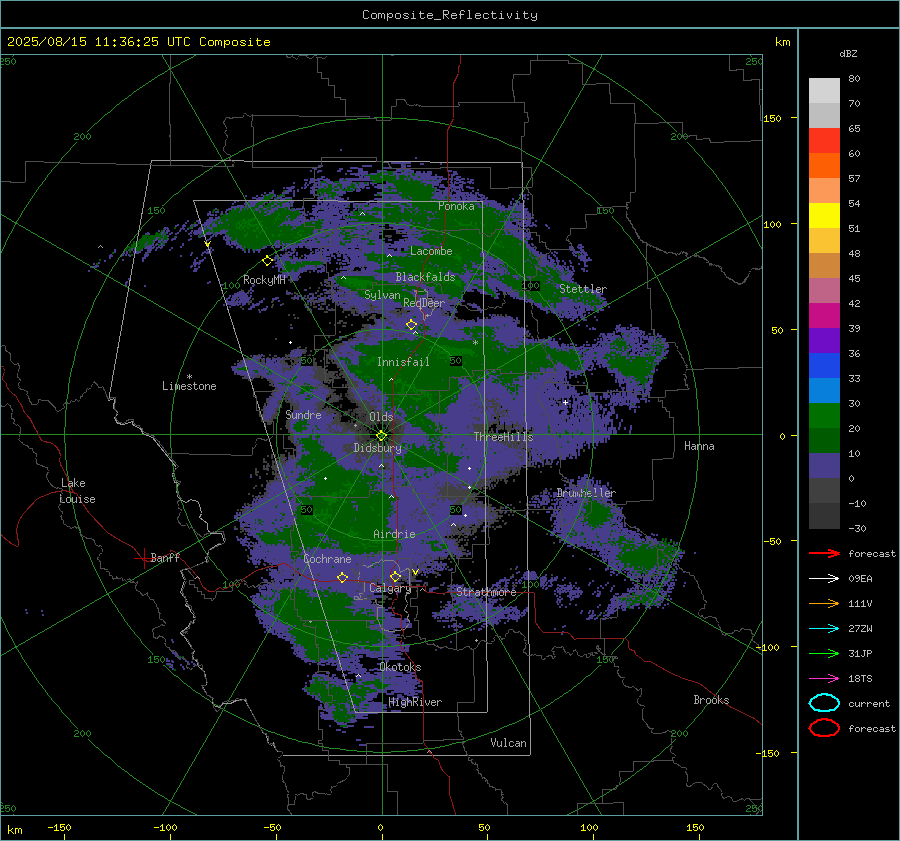900x841 pixels.
Task: Click the Okotoks city label
Action: pyautogui.click(x=400, y=667)
